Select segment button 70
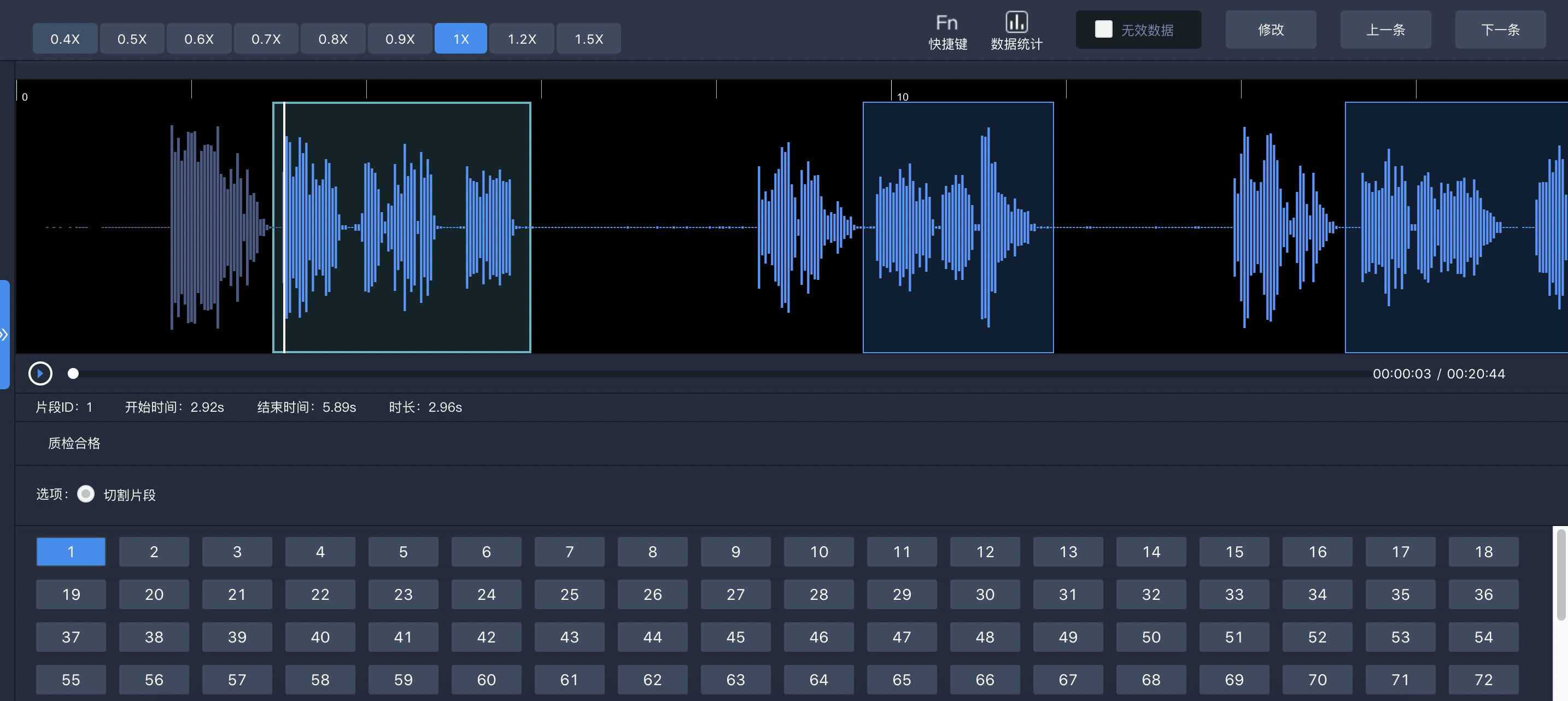The height and width of the screenshot is (701, 1568). point(1317,680)
